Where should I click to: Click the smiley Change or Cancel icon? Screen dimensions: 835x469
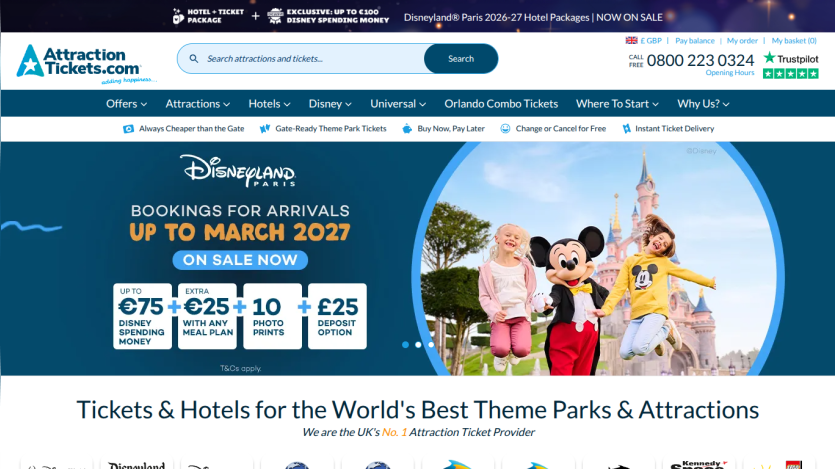tap(505, 129)
